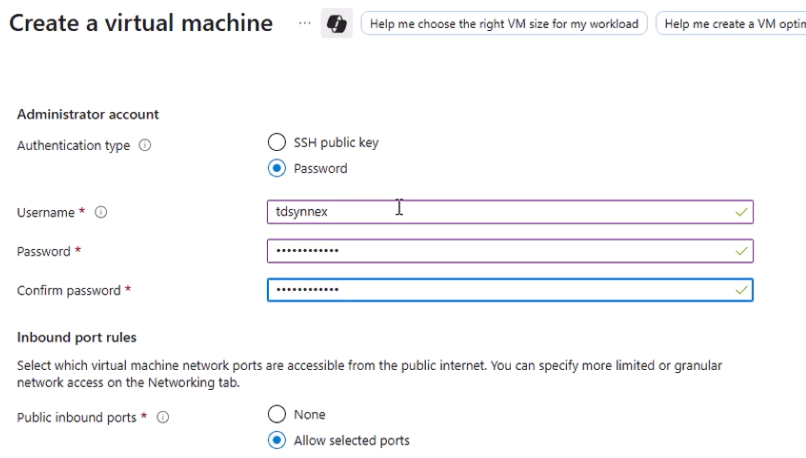806x458 pixels.
Task: Open the ellipsis more options menu
Action: [x=305, y=23]
